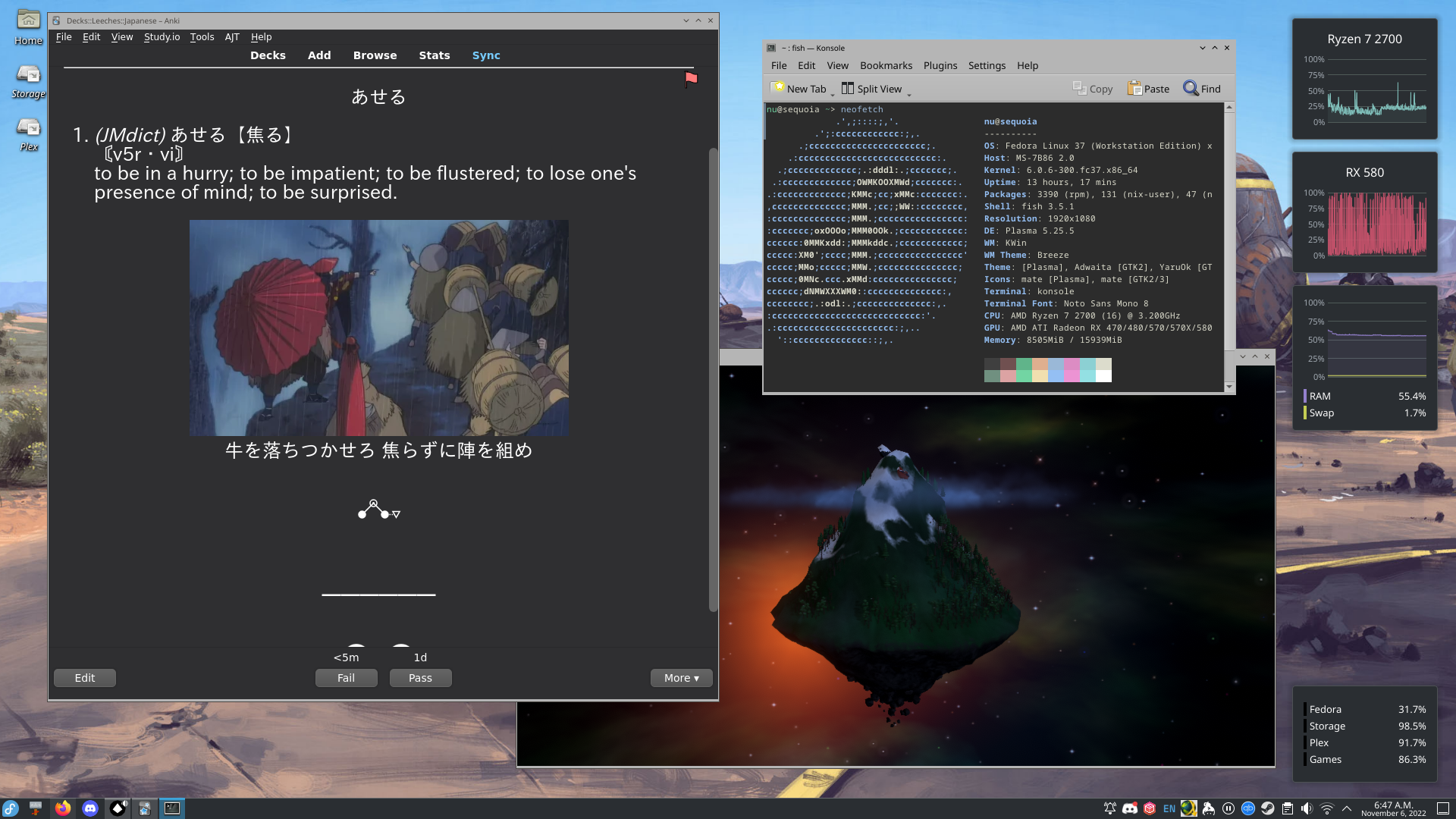Image resolution: width=1456 pixels, height=819 pixels.
Task: Expand the More dropdown button
Action: point(681,678)
